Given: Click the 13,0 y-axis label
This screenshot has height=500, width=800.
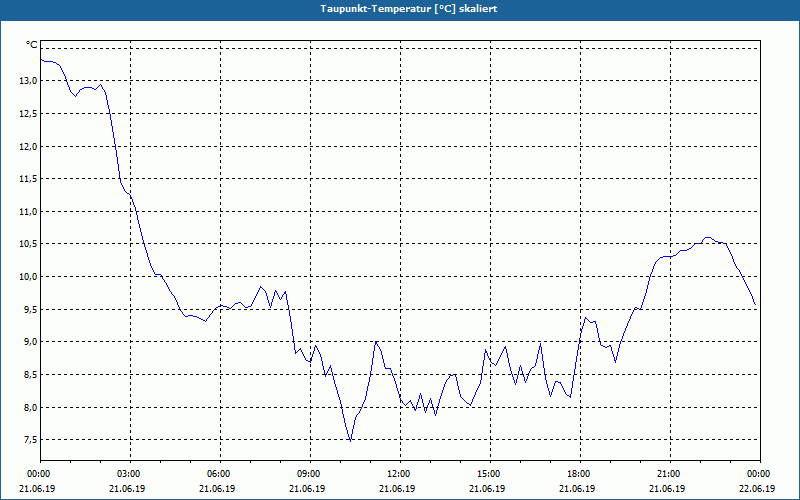Looking at the screenshot, I should pyautogui.click(x=28, y=81).
